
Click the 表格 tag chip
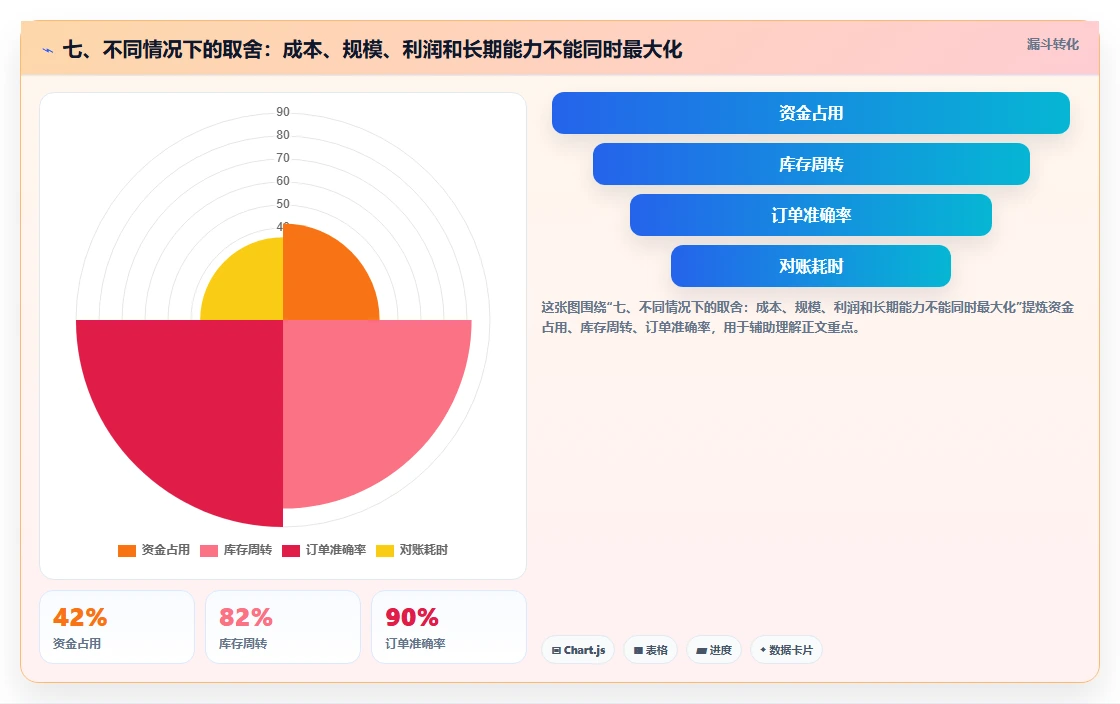[651, 650]
